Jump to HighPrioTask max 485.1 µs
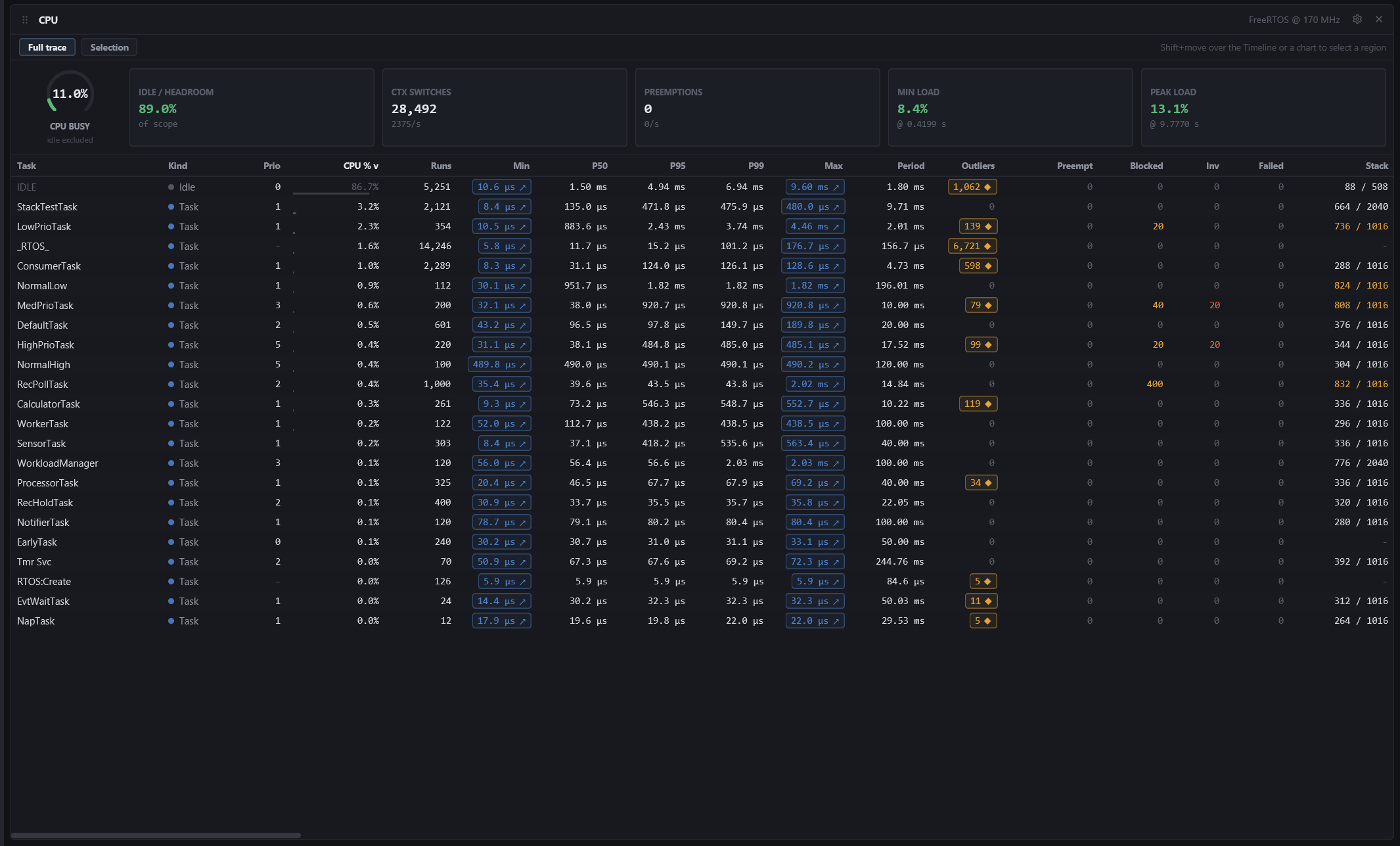 coord(813,344)
